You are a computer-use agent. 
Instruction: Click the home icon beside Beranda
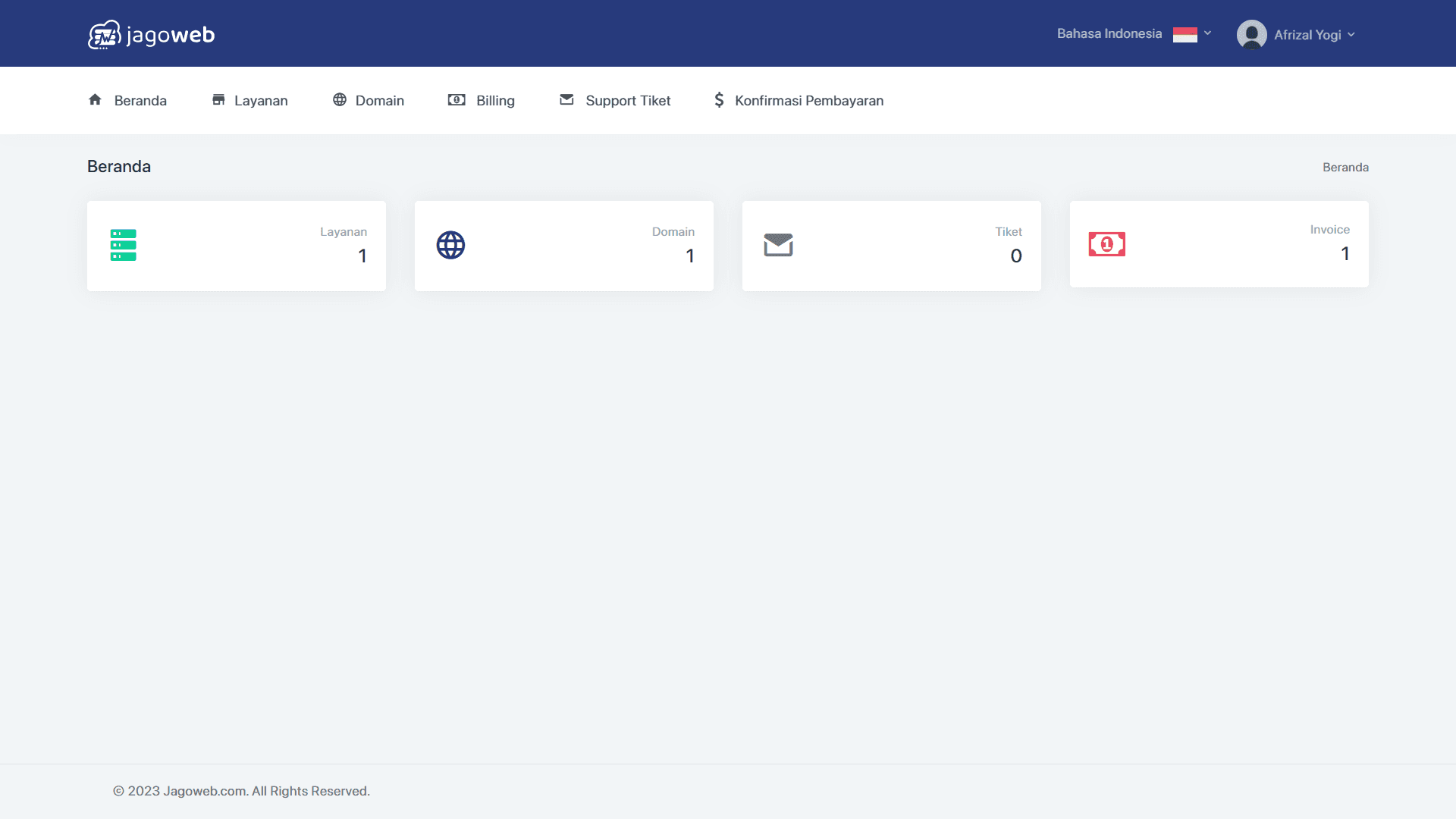(x=95, y=99)
